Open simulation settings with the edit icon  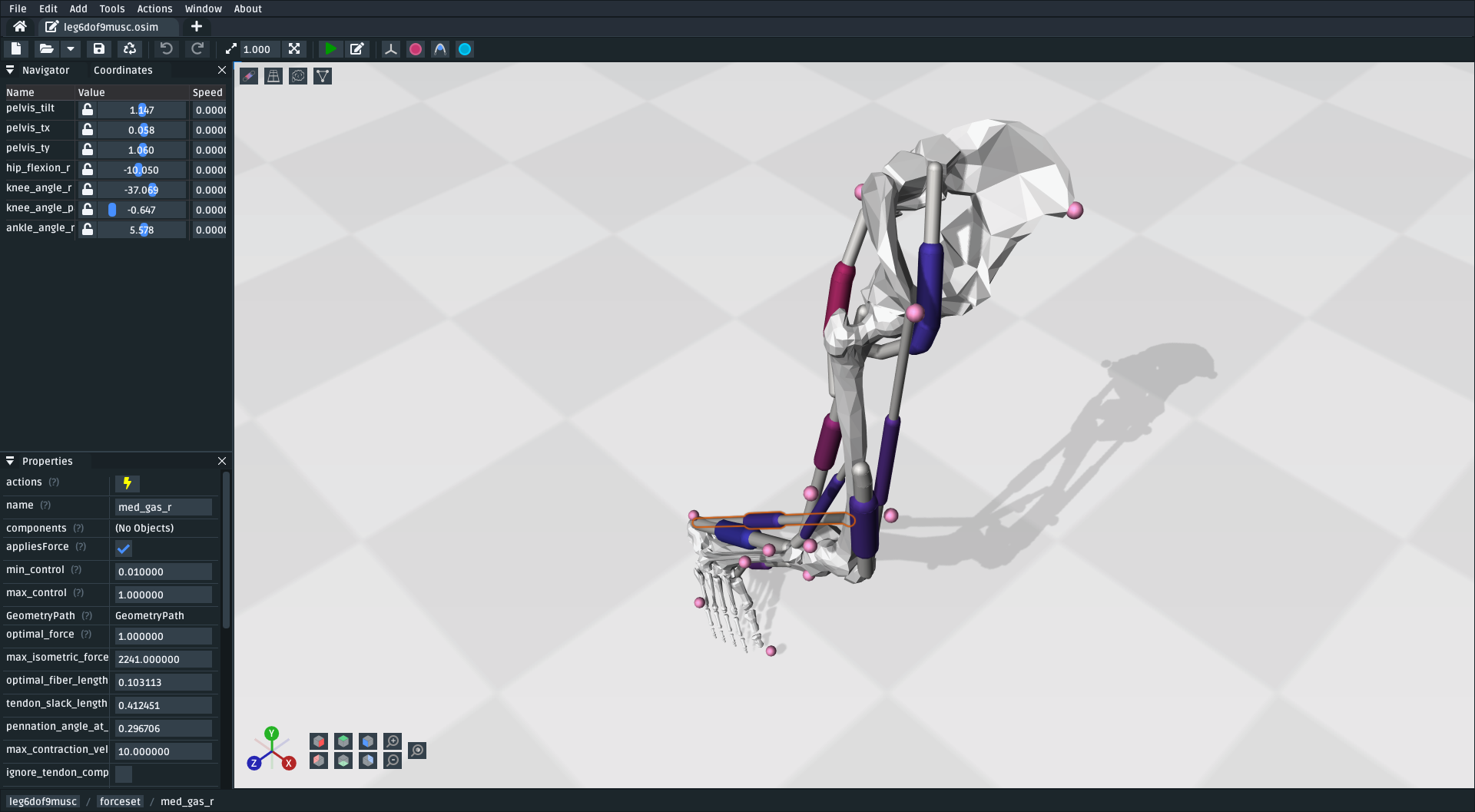tap(356, 48)
